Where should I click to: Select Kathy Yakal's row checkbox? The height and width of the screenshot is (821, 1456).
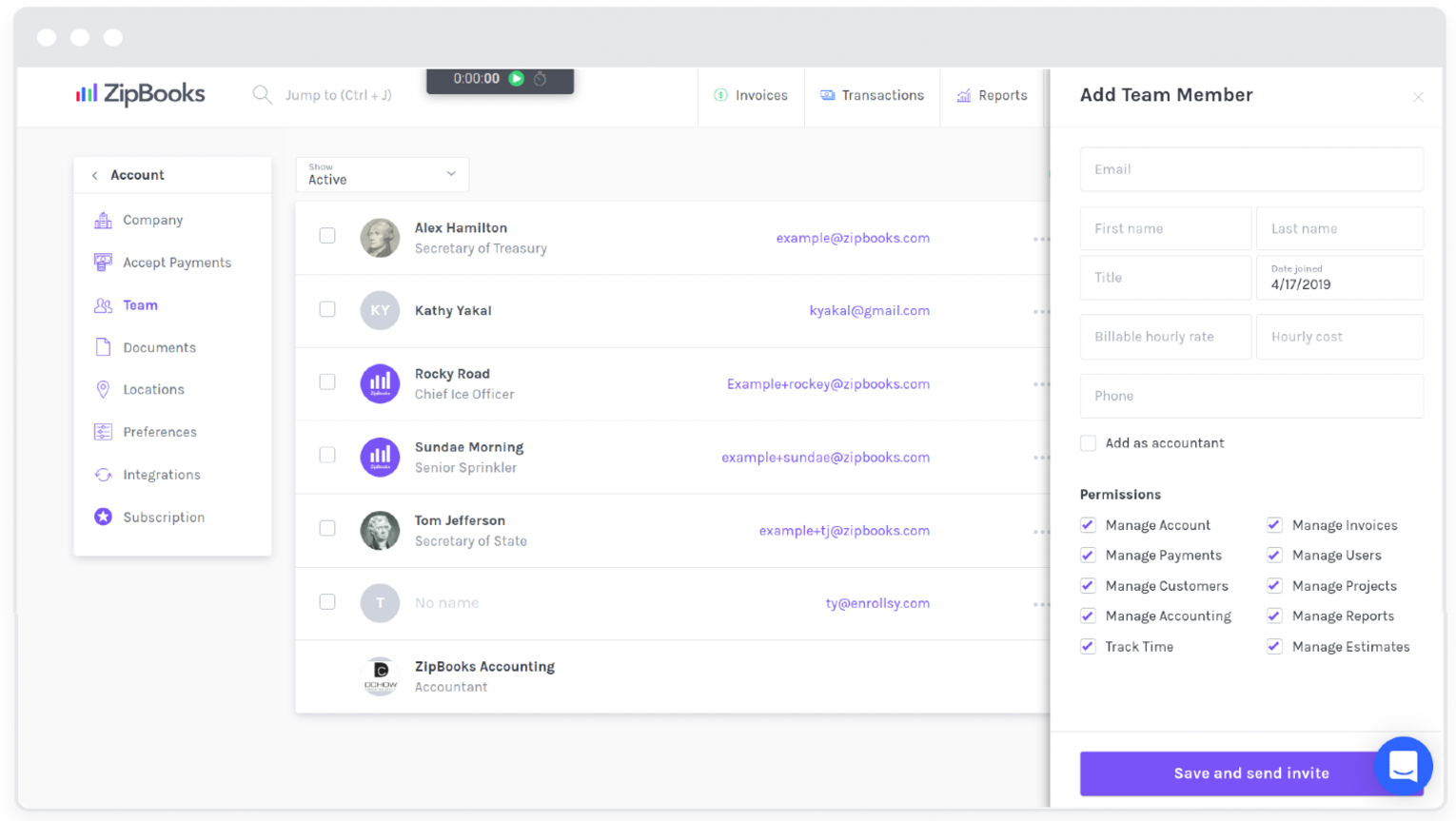pos(327,308)
